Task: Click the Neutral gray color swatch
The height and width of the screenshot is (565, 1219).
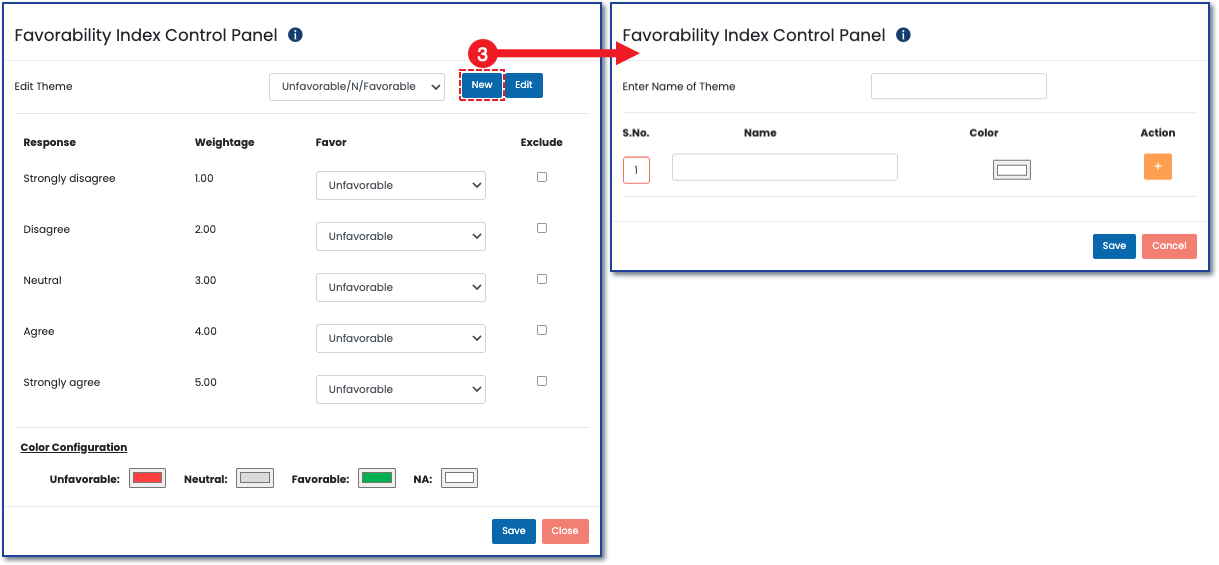Action: (255, 478)
